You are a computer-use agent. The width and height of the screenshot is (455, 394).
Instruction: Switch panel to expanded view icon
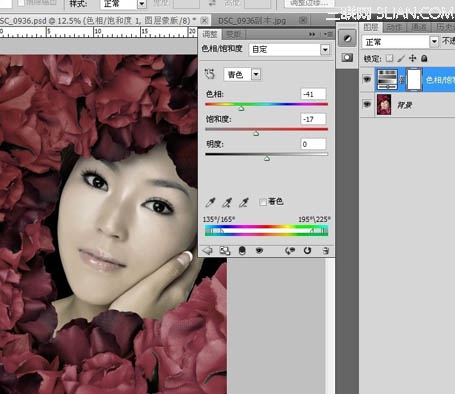(x=225, y=250)
